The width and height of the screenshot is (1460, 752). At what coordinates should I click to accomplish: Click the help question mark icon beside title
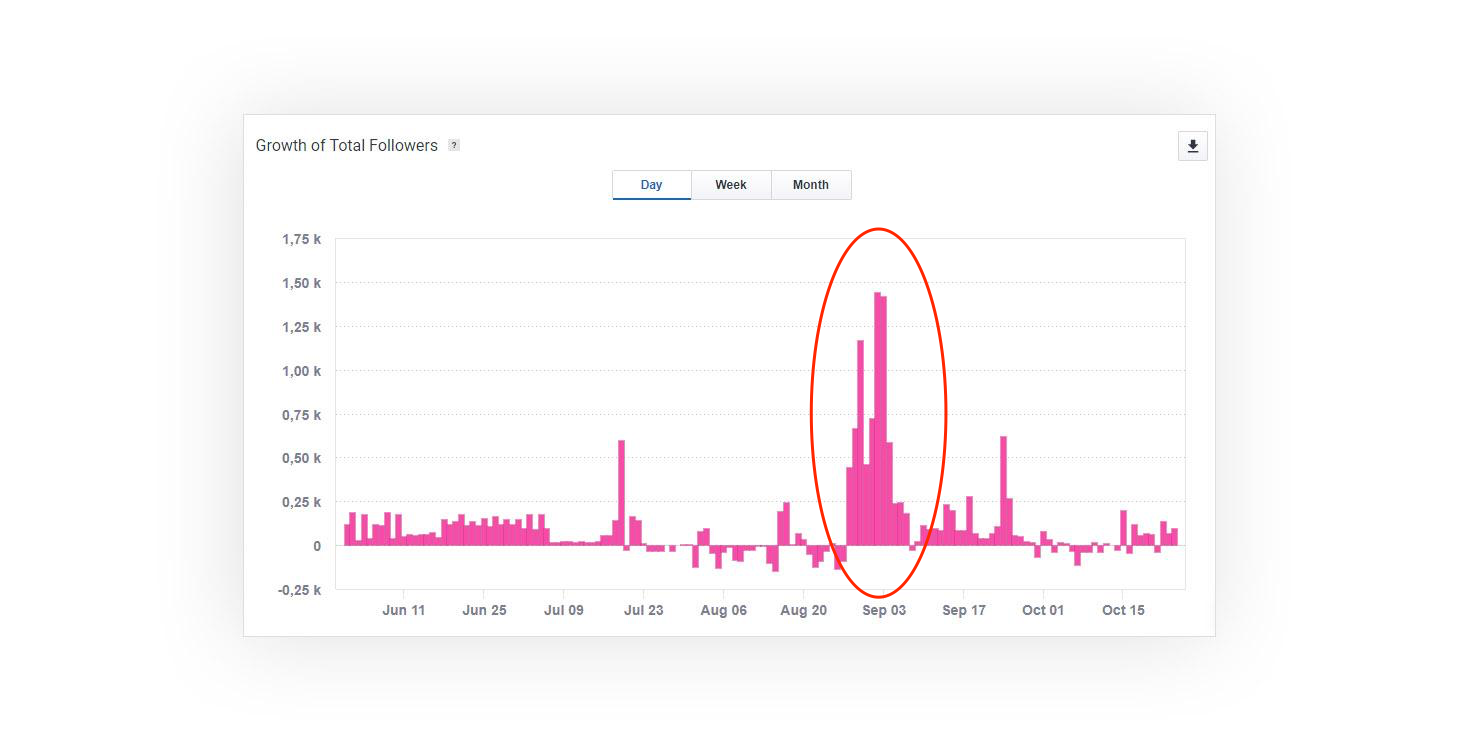coord(453,146)
